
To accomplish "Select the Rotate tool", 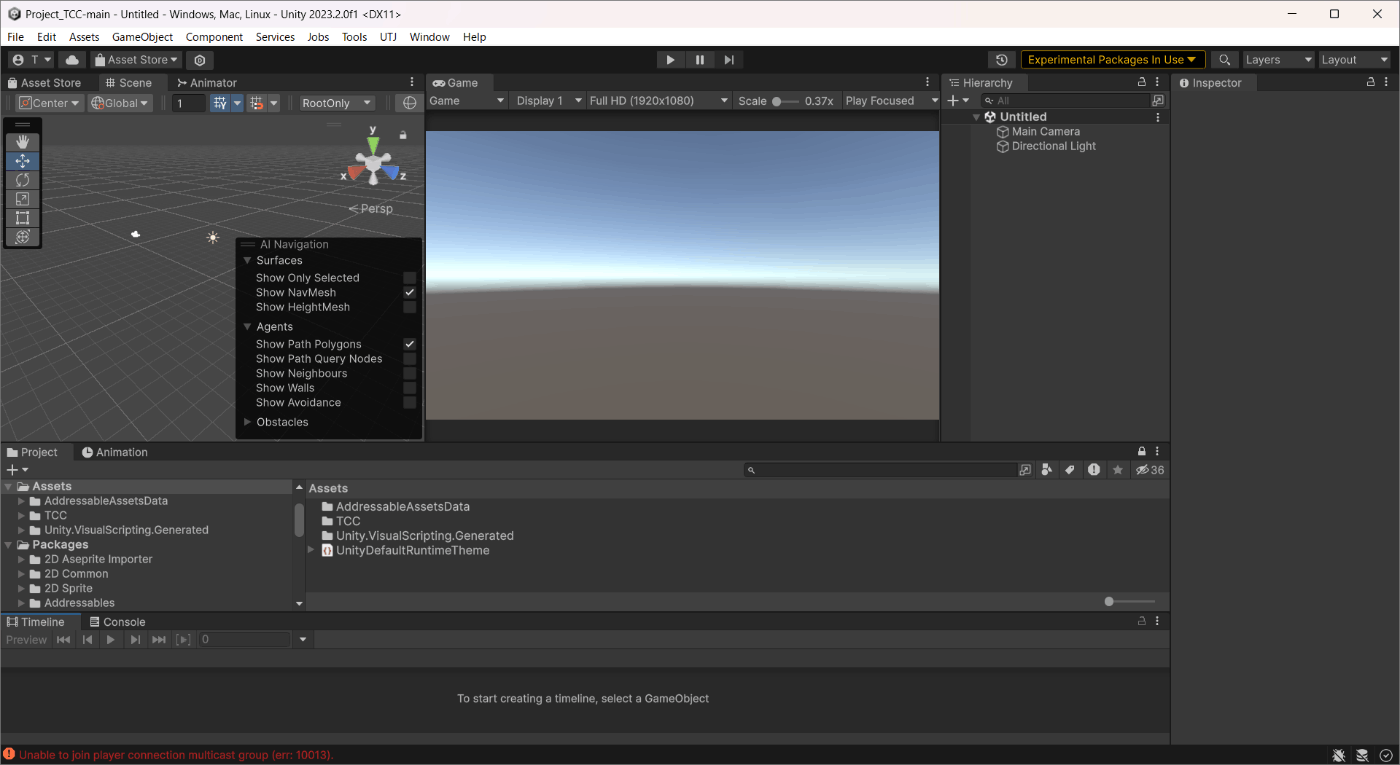I will pos(22,180).
